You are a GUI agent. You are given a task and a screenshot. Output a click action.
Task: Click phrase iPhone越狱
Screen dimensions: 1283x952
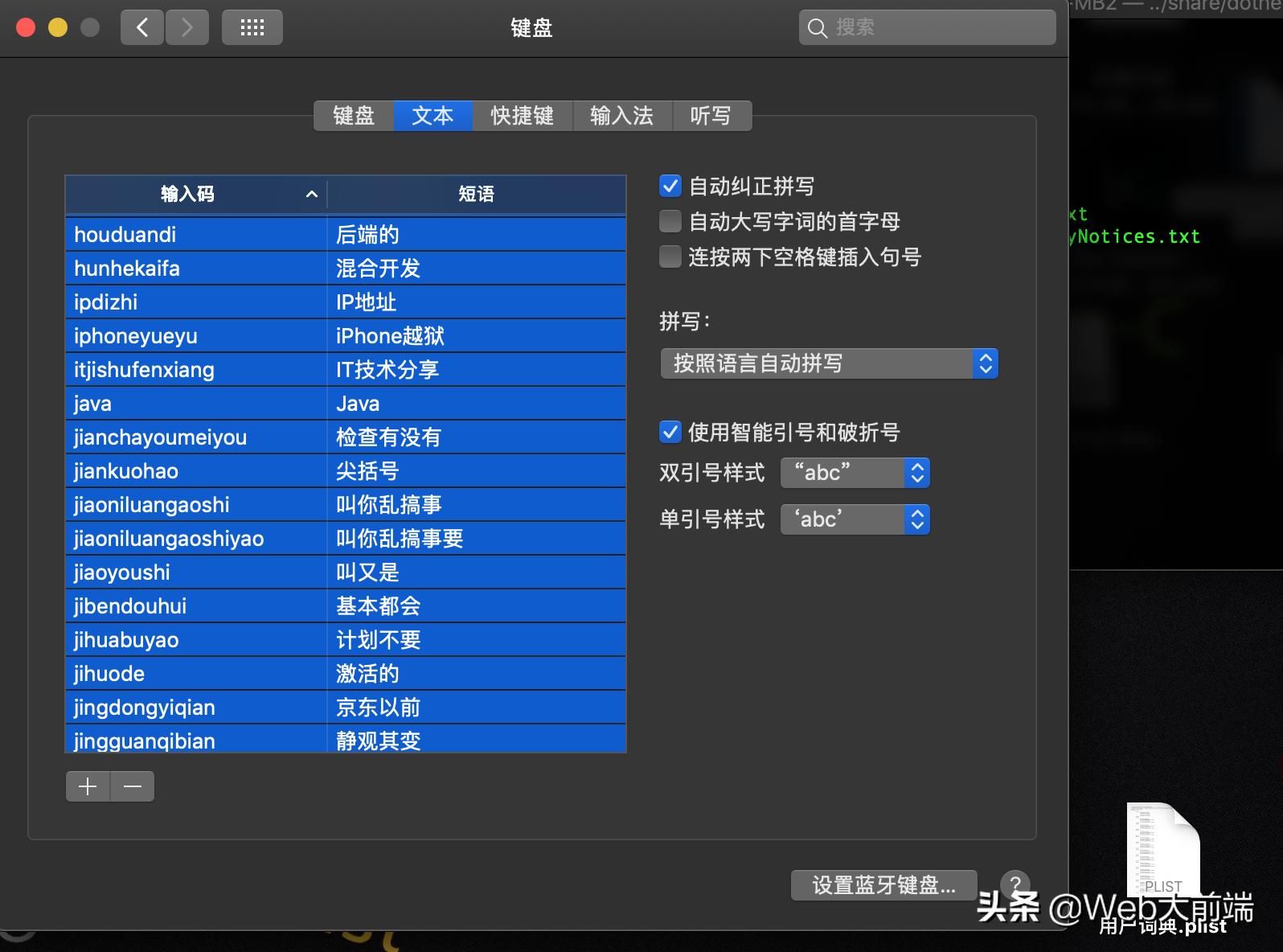pyautogui.click(x=390, y=336)
